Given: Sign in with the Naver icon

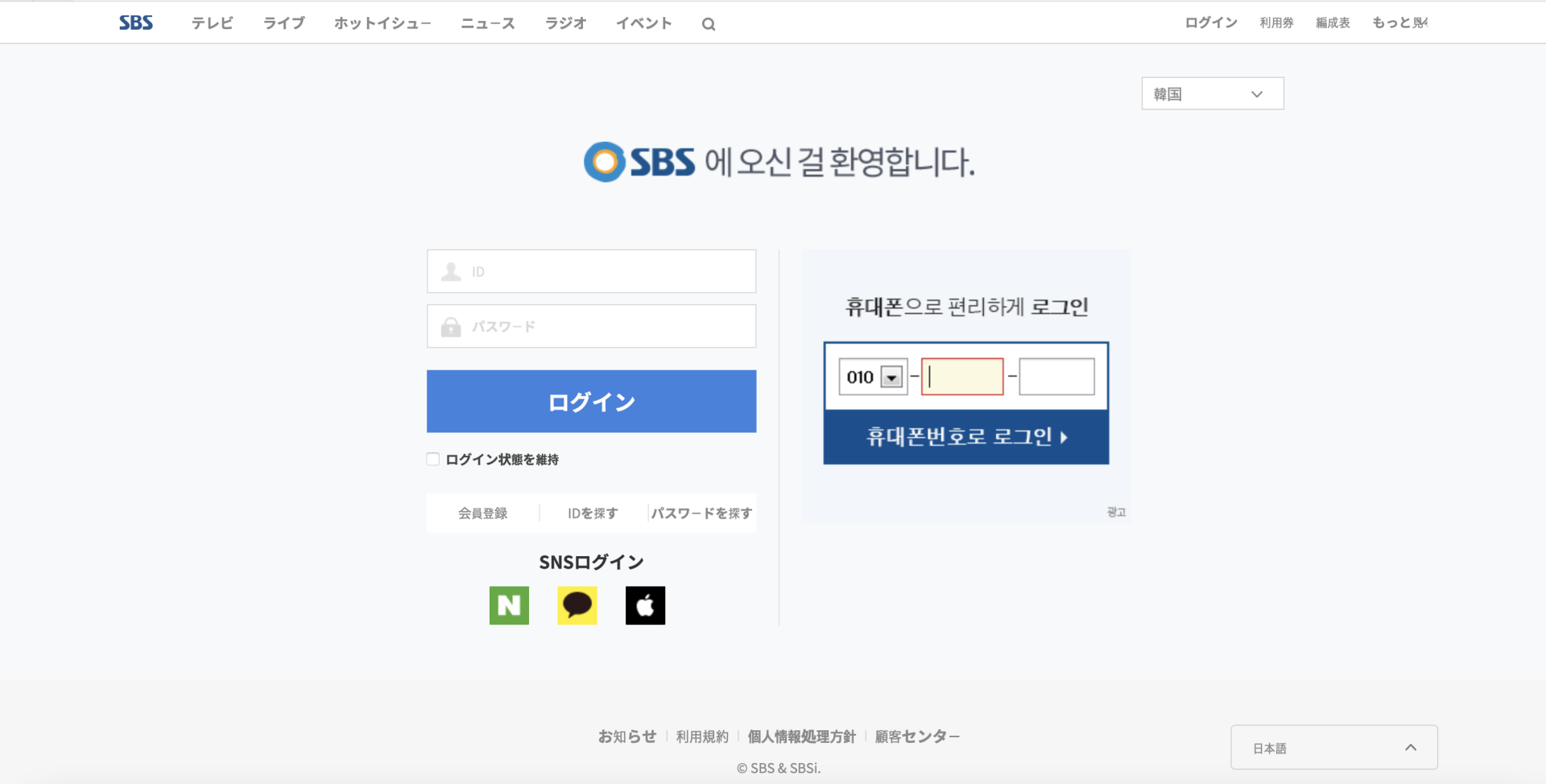Looking at the screenshot, I should pyautogui.click(x=509, y=605).
